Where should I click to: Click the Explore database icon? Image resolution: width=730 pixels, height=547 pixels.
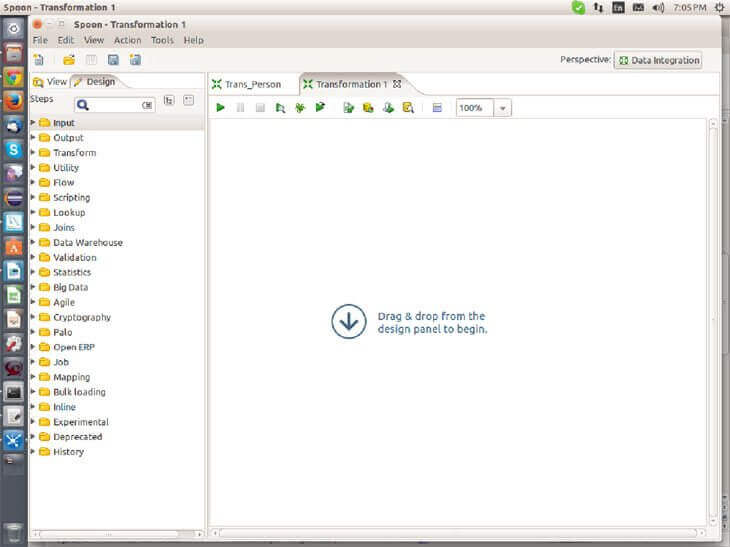pos(408,108)
